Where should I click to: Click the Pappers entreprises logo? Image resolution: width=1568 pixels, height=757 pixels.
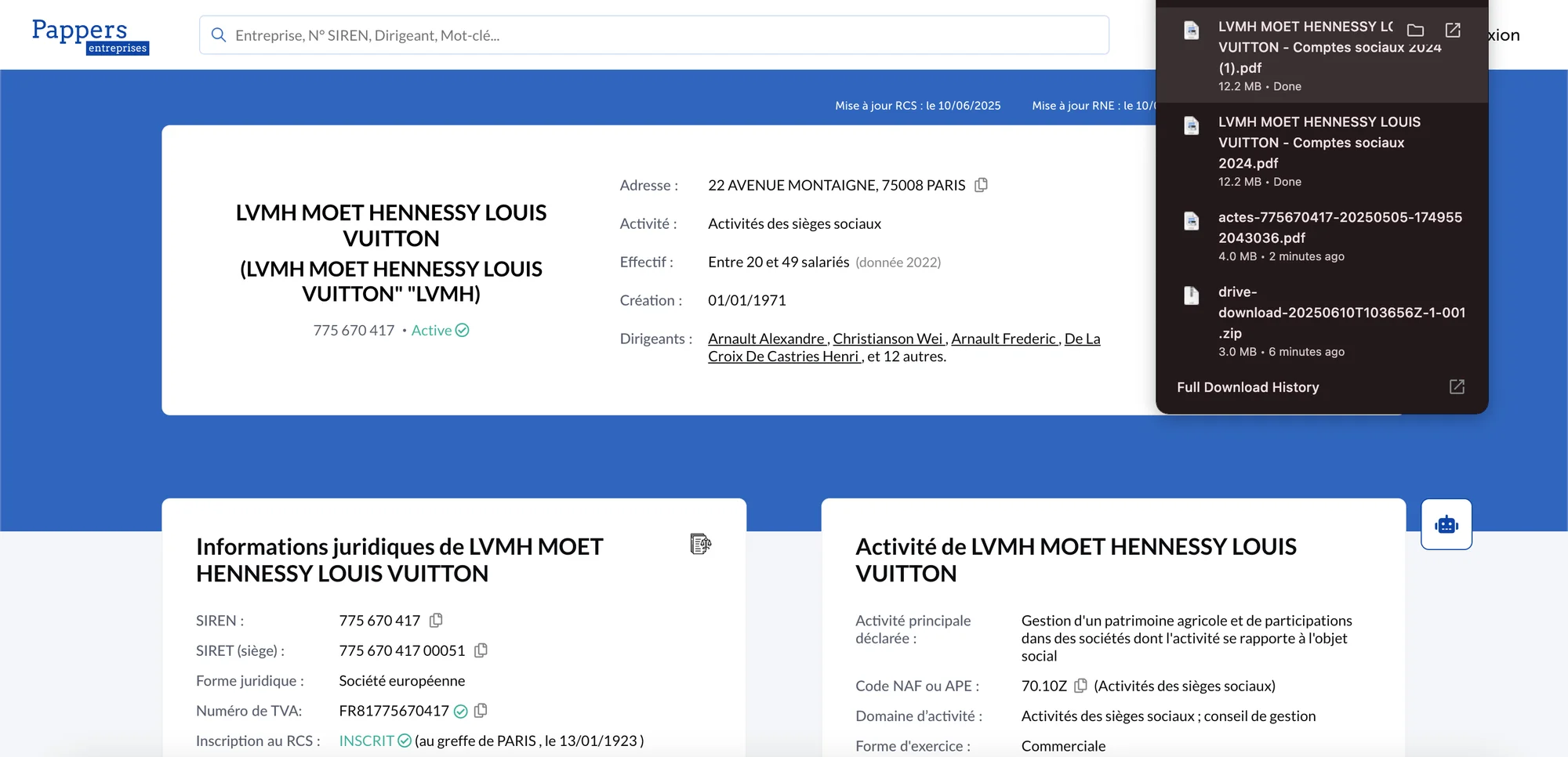click(x=90, y=36)
